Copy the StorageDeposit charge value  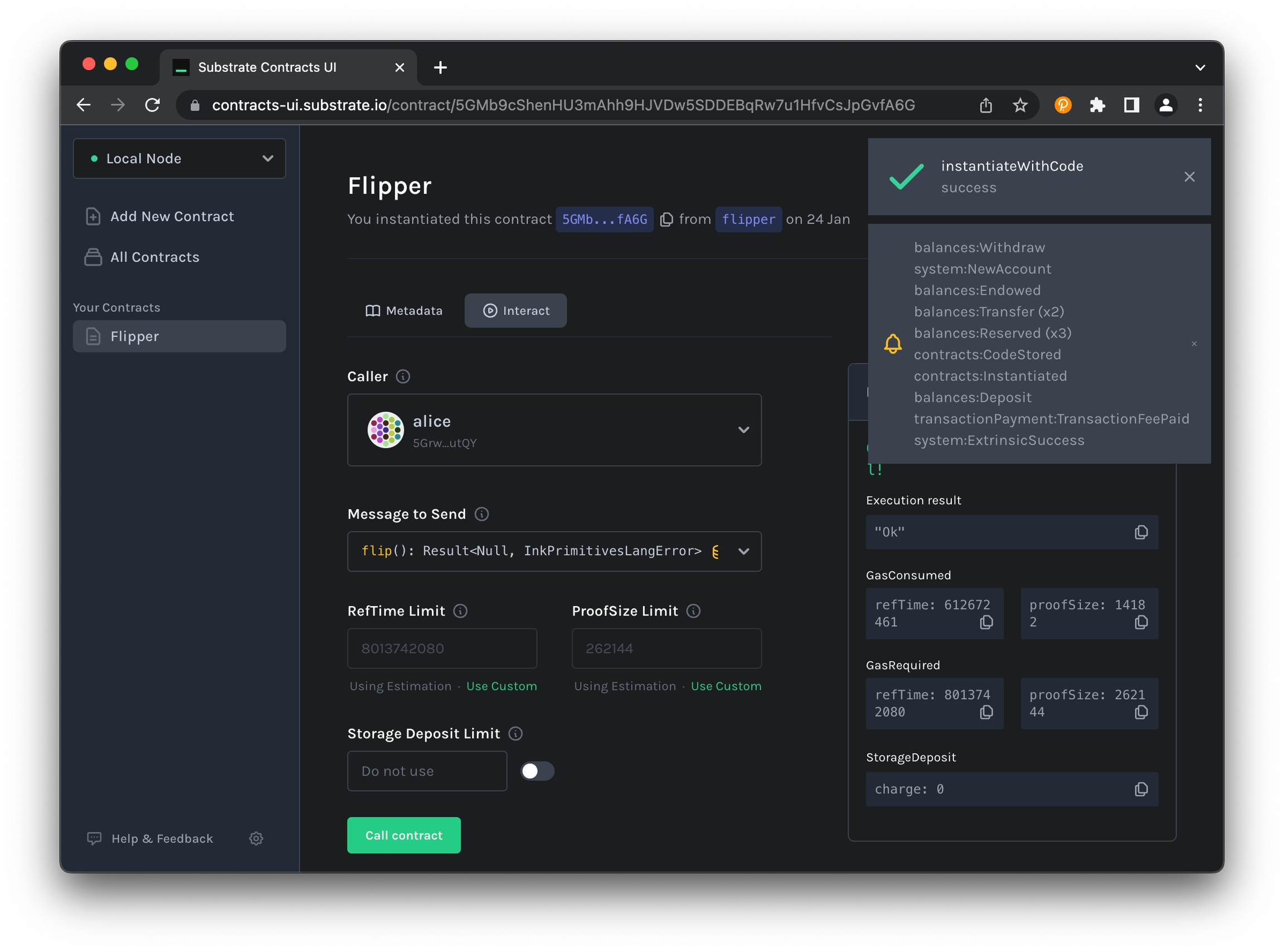[x=1141, y=789]
